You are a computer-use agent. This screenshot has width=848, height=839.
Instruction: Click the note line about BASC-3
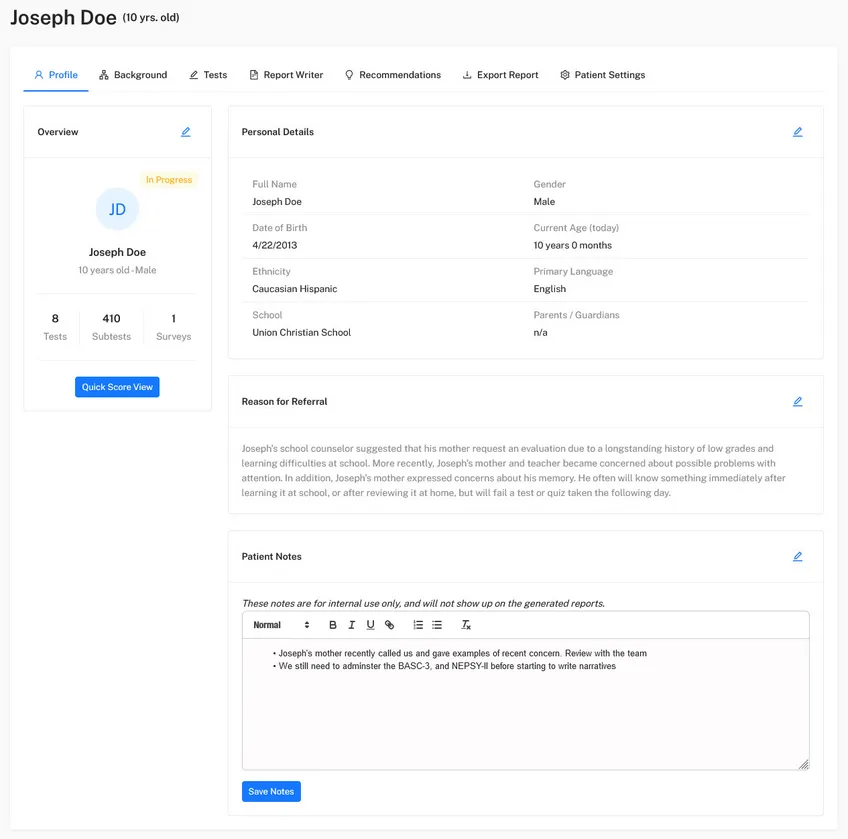click(x=447, y=666)
